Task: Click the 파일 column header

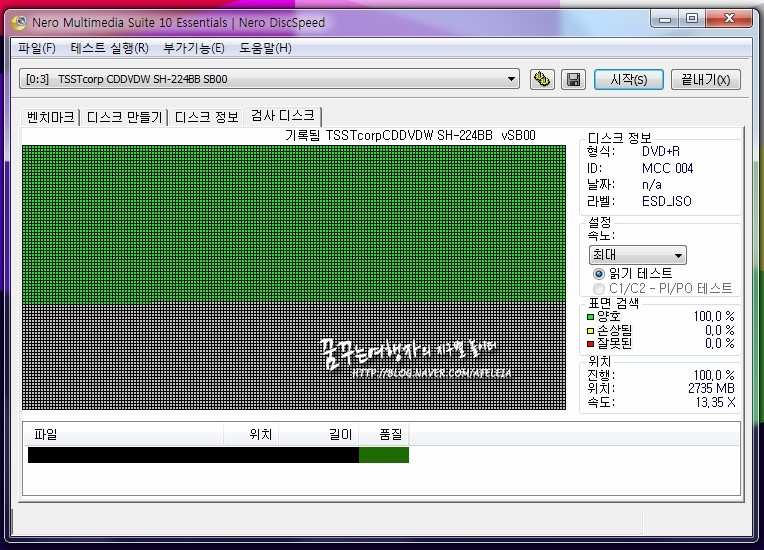Action: tap(124, 434)
